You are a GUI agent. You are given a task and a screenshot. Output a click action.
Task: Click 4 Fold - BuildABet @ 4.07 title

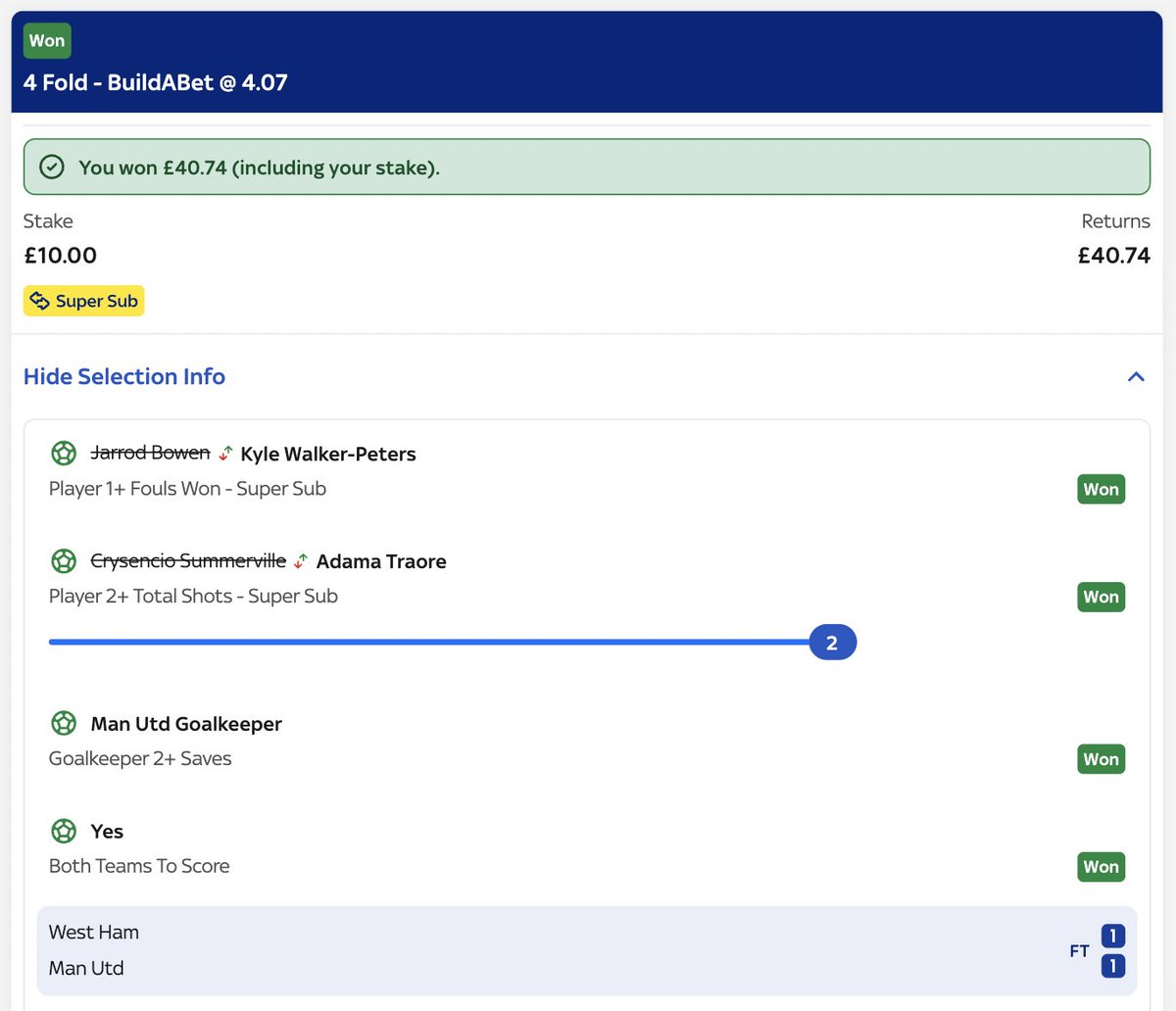tap(155, 82)
